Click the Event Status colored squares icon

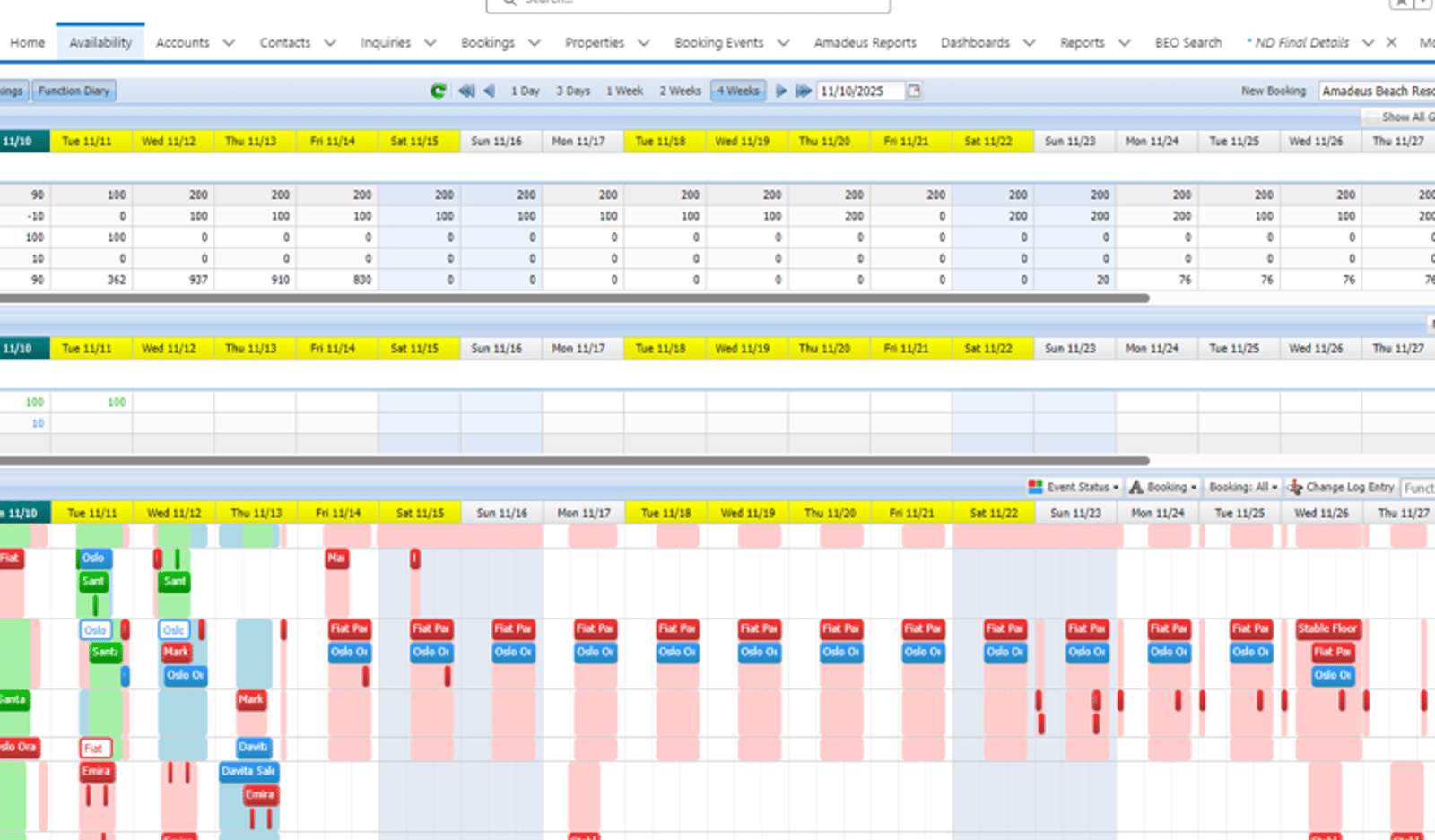pos(1035,487)
